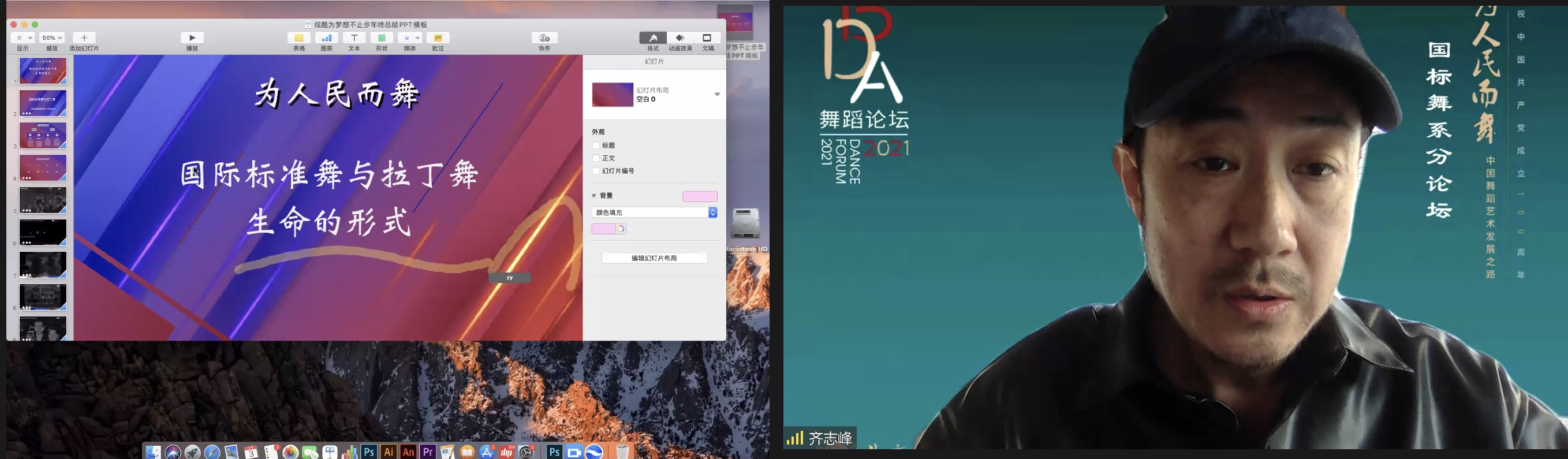Click the collaborate (协作) icon
The height and width of the screenshot is (459, 1568).
click(x=544, y=38)
